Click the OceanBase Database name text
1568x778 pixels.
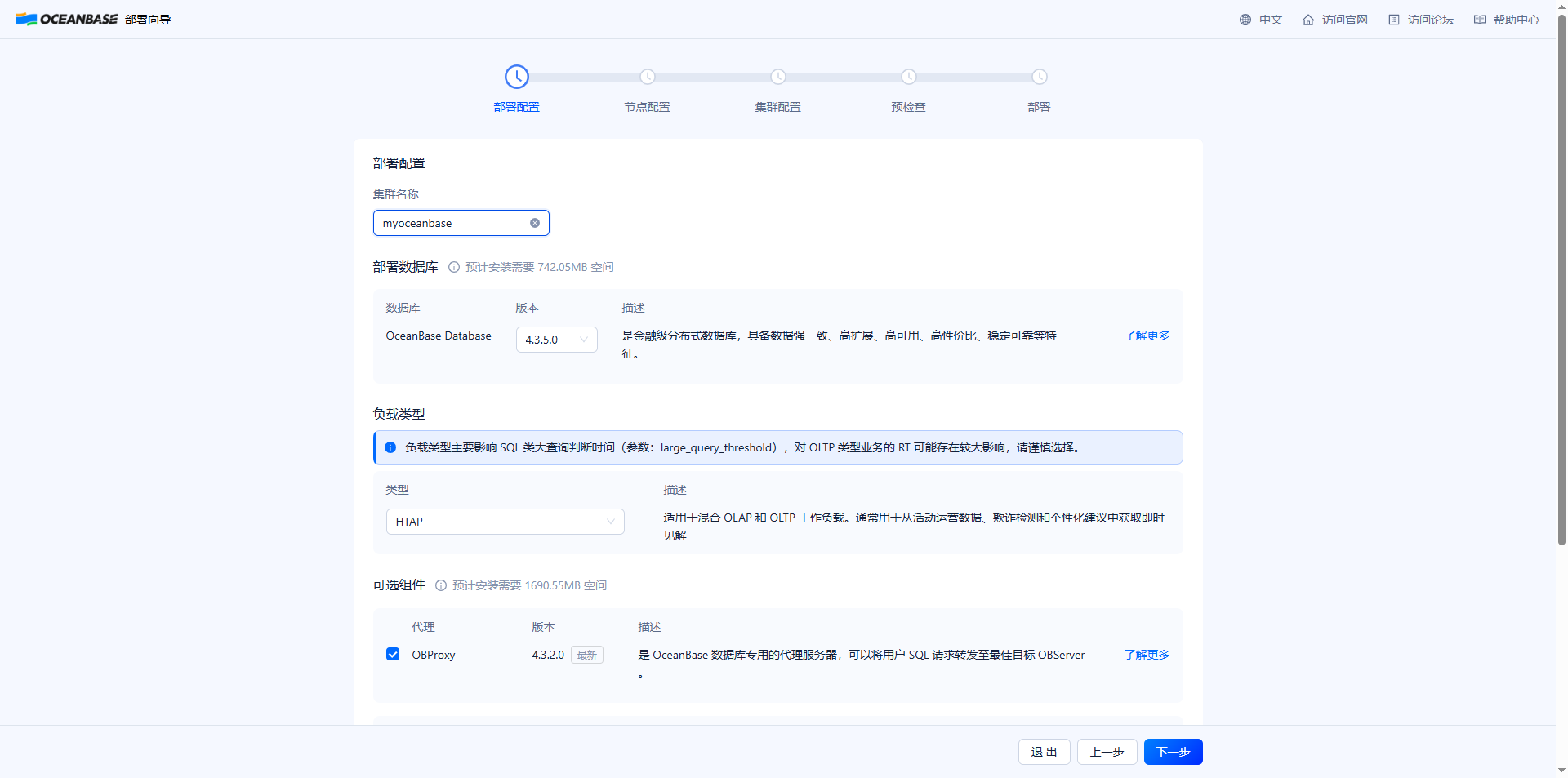pos(439,336)
